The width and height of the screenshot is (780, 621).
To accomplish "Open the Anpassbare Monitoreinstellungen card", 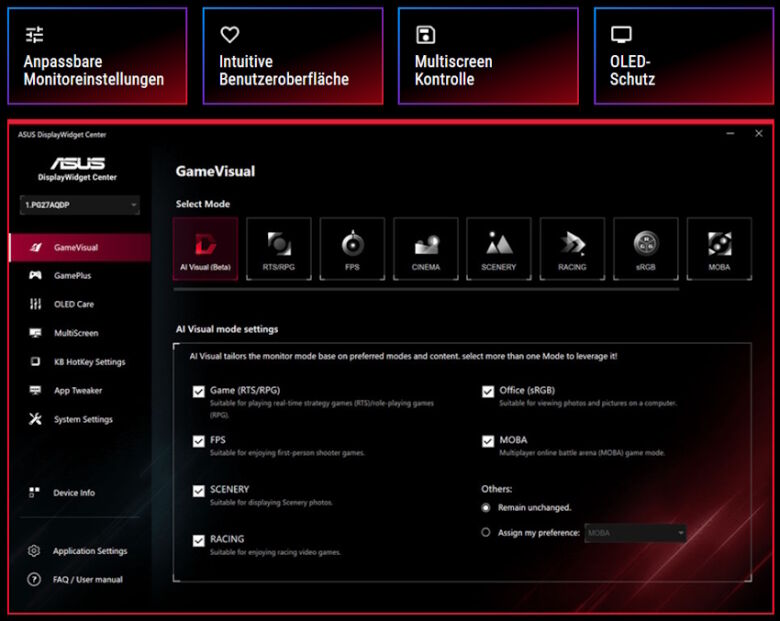I will (x=98, y=56).
